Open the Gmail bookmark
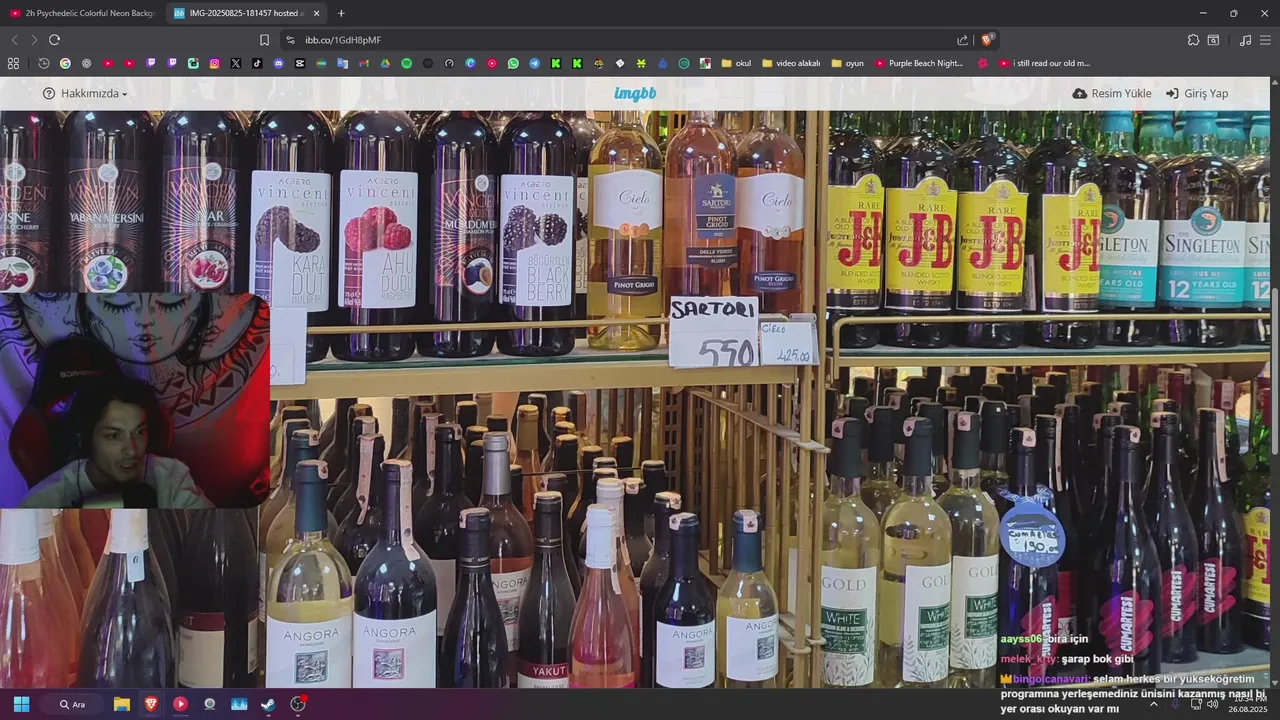 [364, 63]
